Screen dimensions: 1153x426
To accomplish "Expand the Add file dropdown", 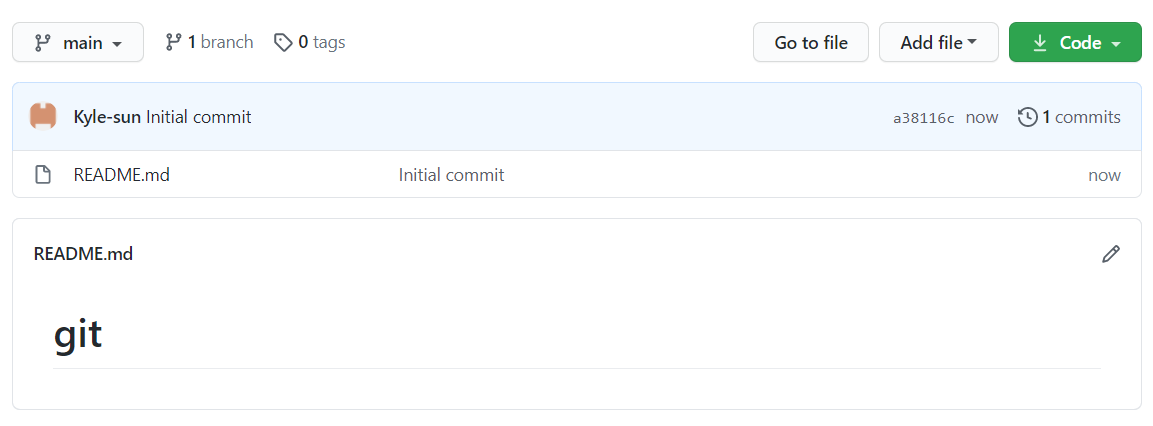I will pyautogui.click(x=938, y=43).
